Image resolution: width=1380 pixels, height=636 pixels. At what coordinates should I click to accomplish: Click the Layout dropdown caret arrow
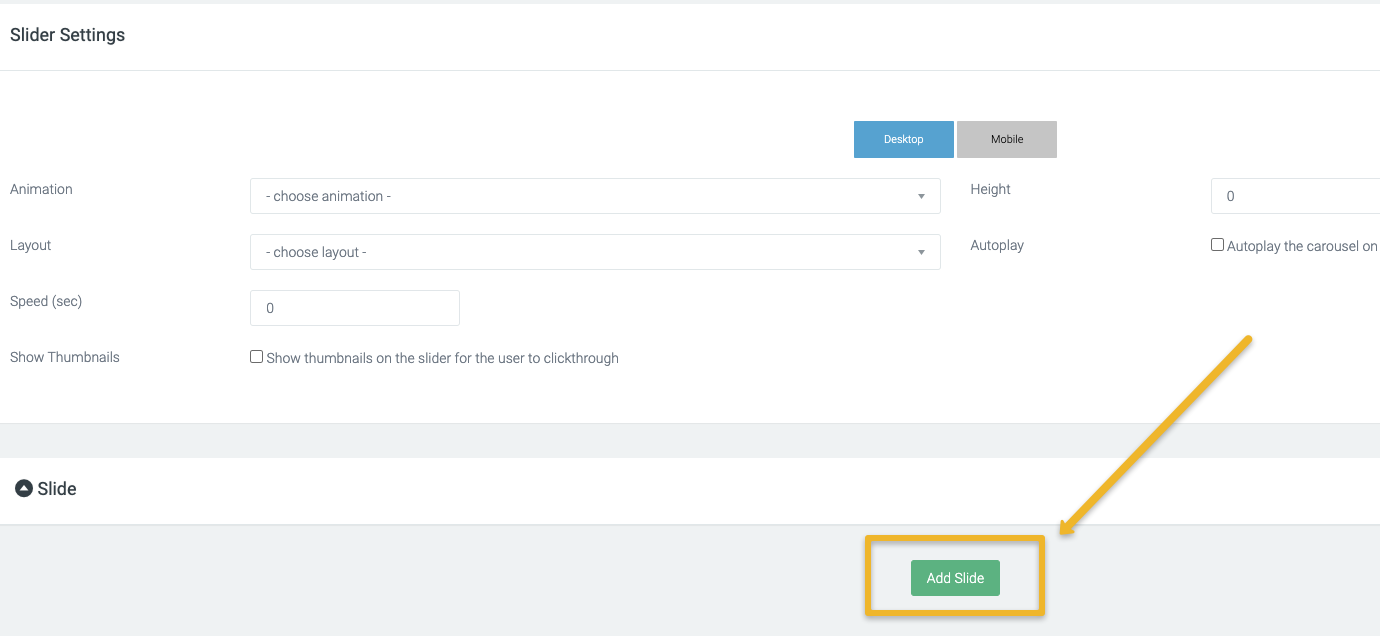[921, 253]
